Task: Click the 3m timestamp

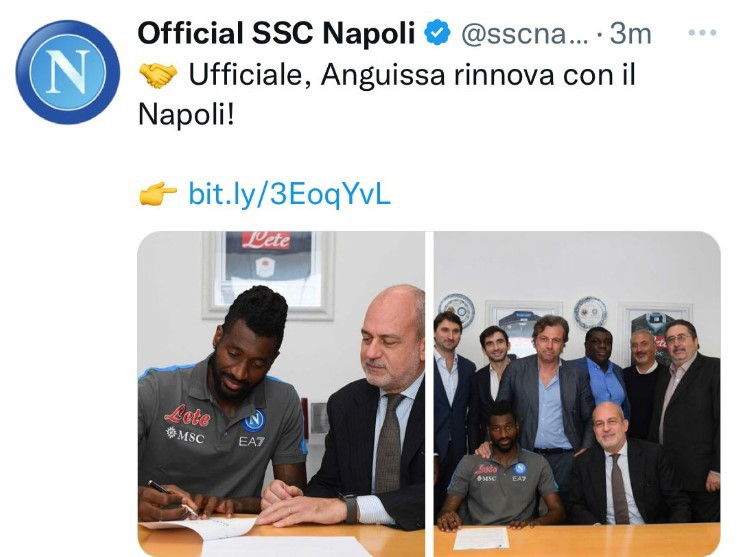Action: pos(630,34)
